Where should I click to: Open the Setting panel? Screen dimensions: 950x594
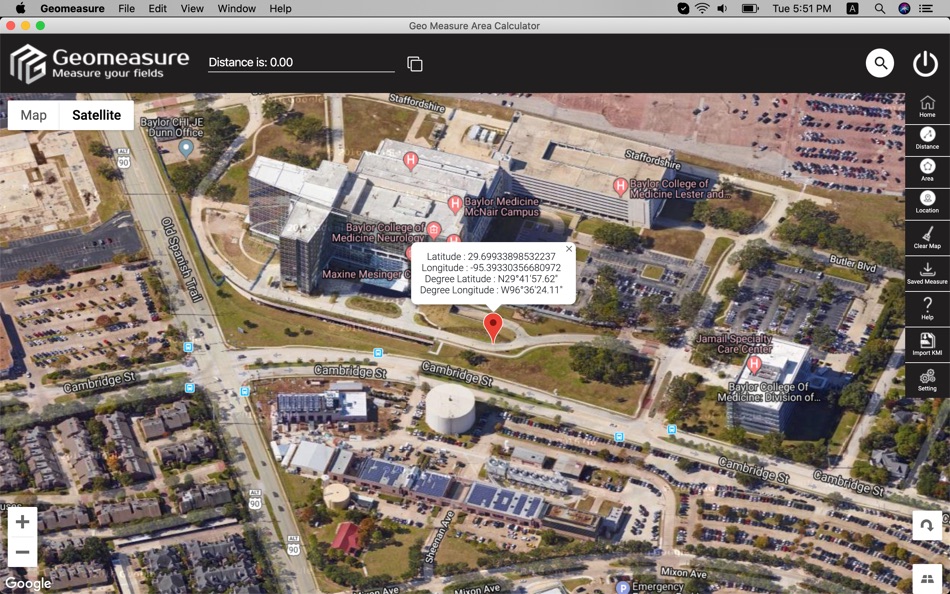click(x=927, y=380)
